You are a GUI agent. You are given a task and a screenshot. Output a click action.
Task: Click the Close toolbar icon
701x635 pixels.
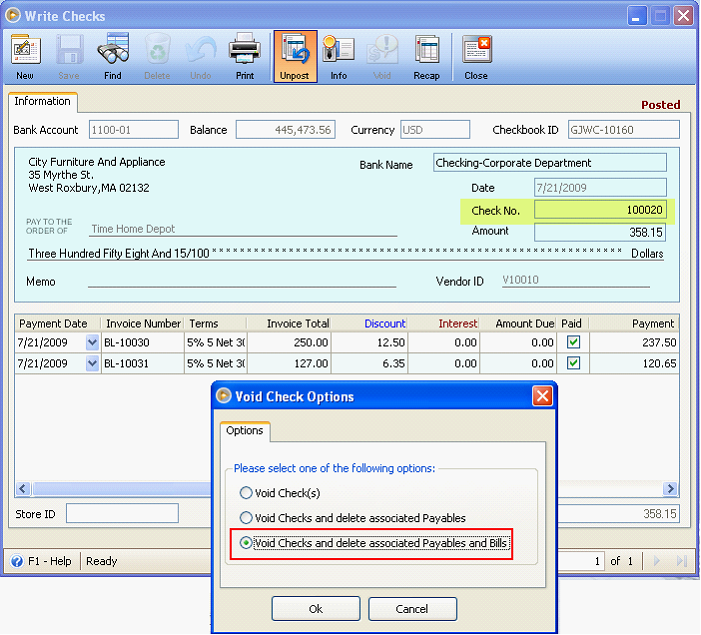coord(476,56)
